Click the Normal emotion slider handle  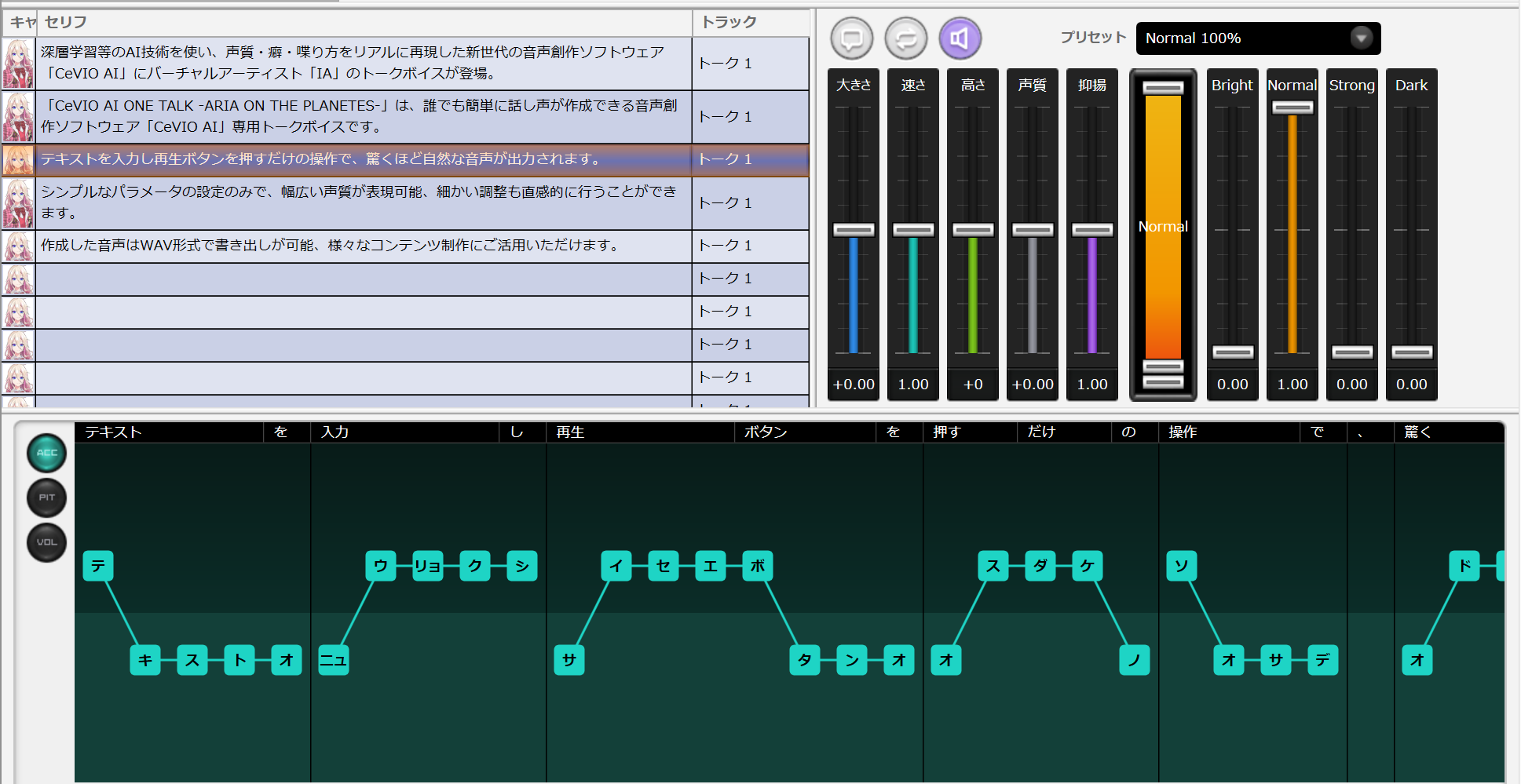[x=1292, y=108]
